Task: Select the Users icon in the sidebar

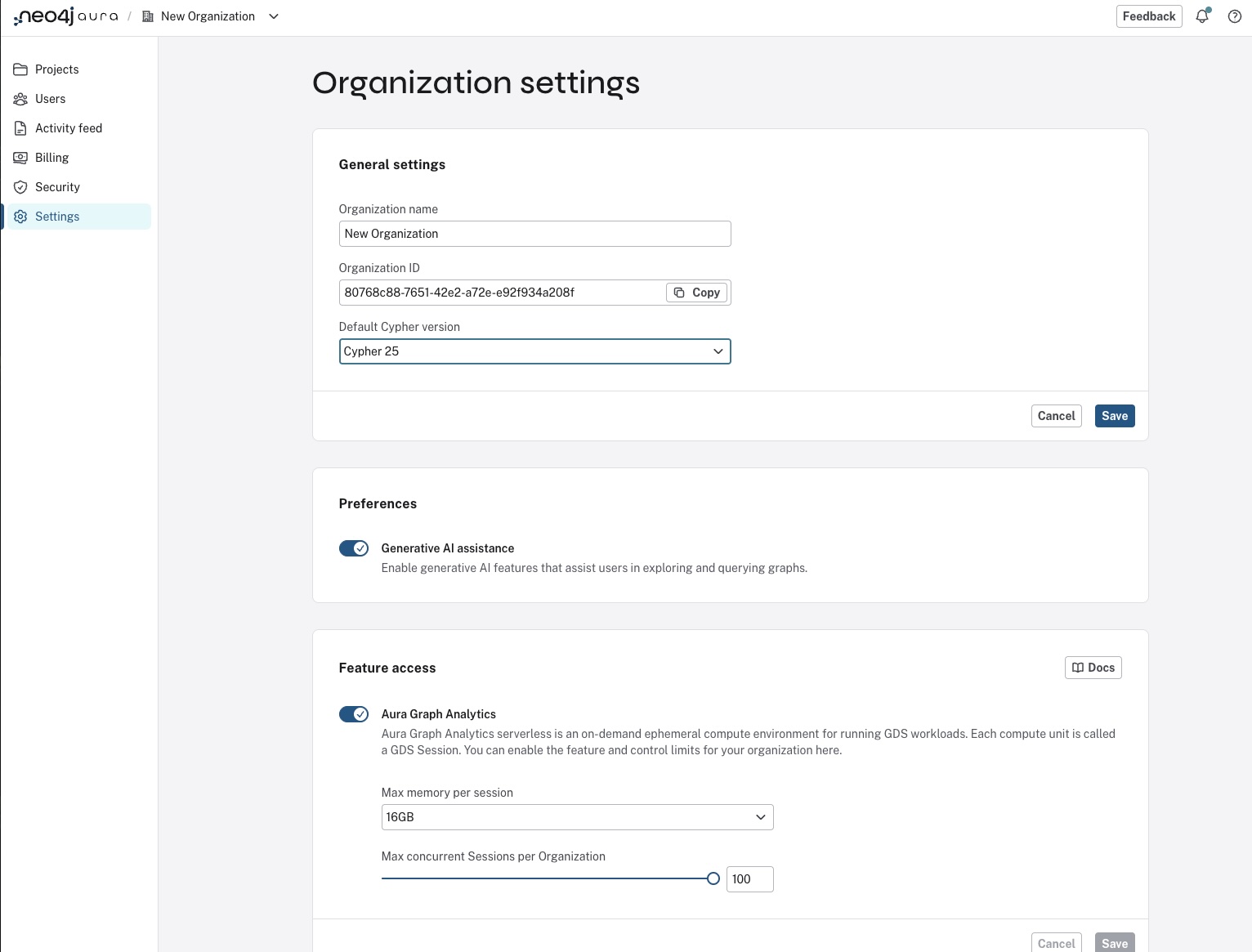Action: (20, 99)
